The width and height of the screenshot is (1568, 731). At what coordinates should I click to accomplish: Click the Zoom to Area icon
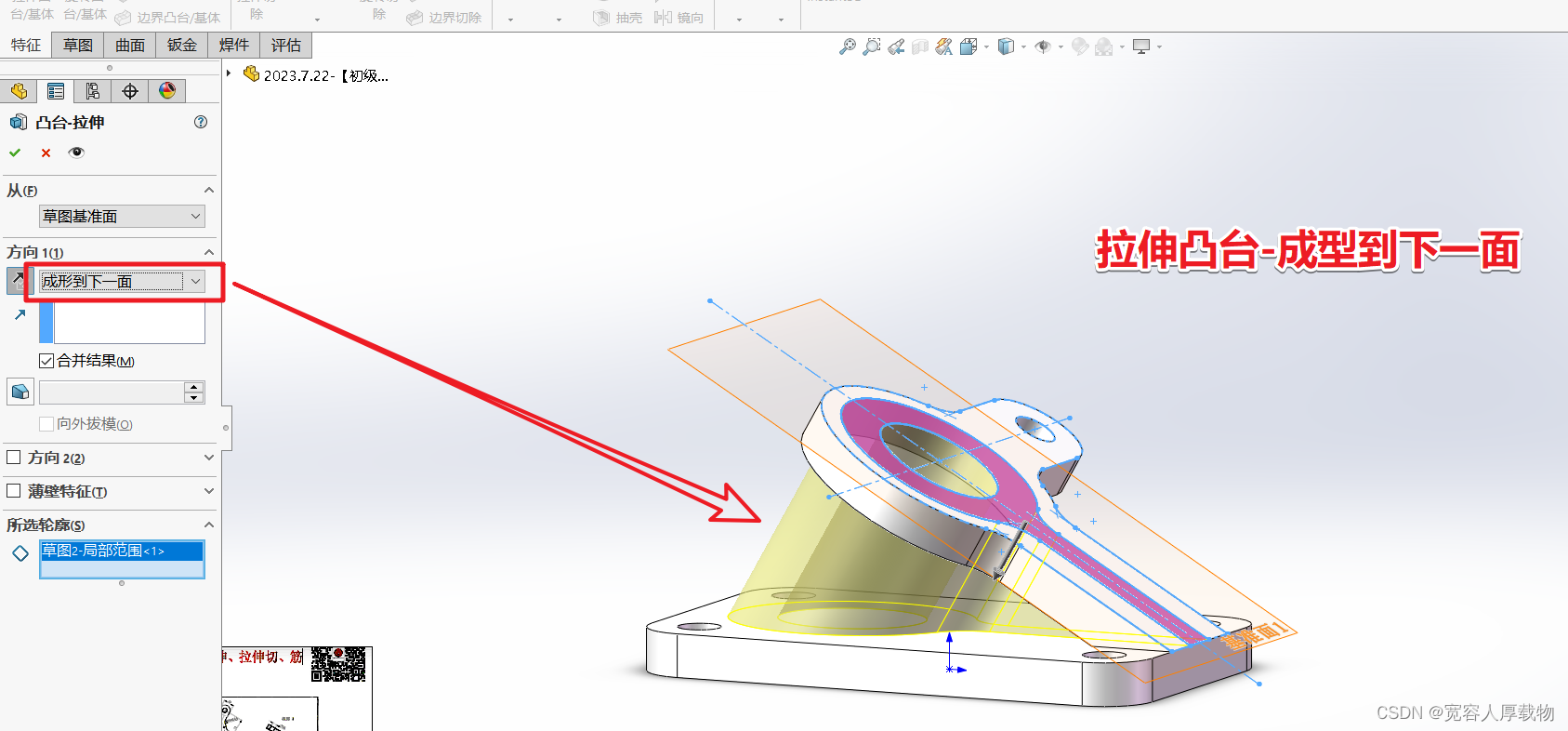point(872,47)
